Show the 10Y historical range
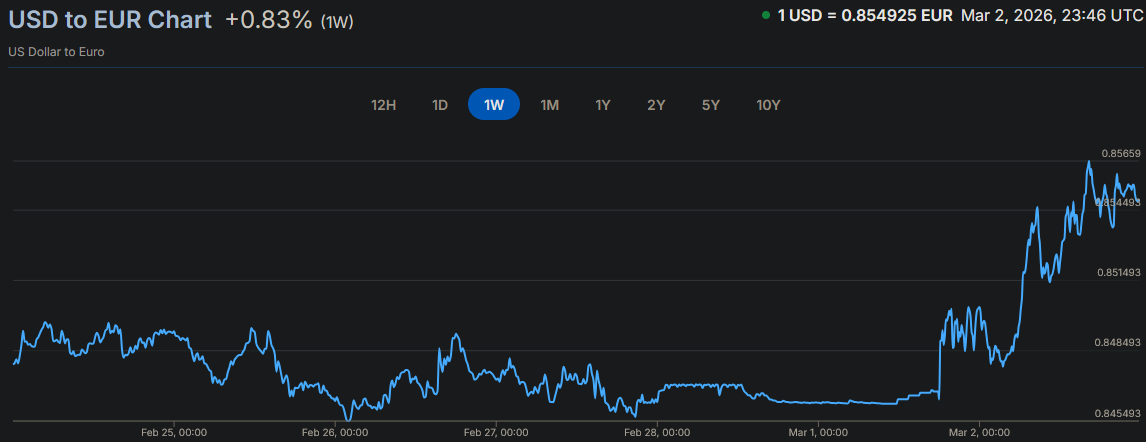The width and height of the screenshot is (1146, 442). coord(768,105)
